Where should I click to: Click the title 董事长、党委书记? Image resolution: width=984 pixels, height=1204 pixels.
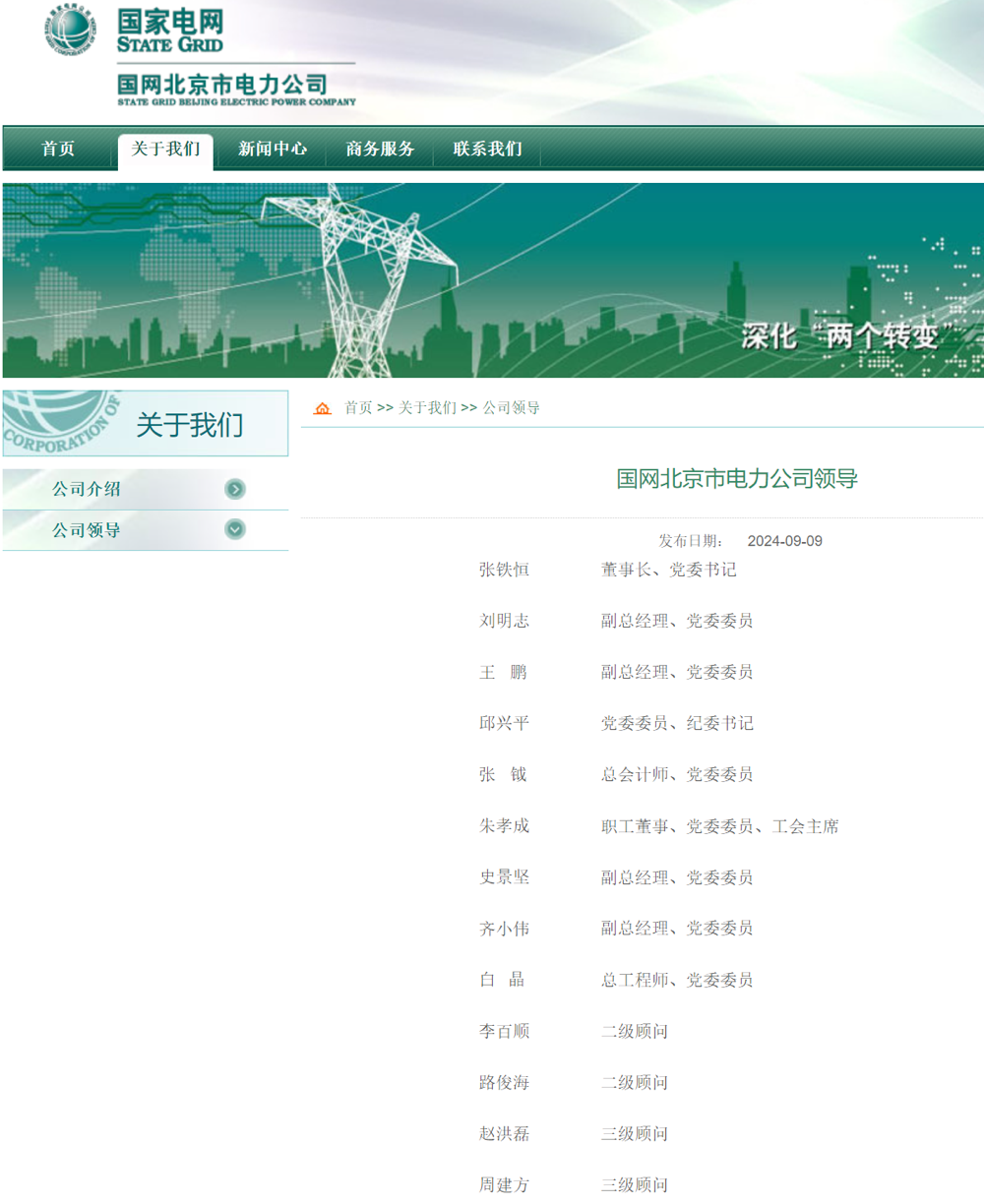669,570
